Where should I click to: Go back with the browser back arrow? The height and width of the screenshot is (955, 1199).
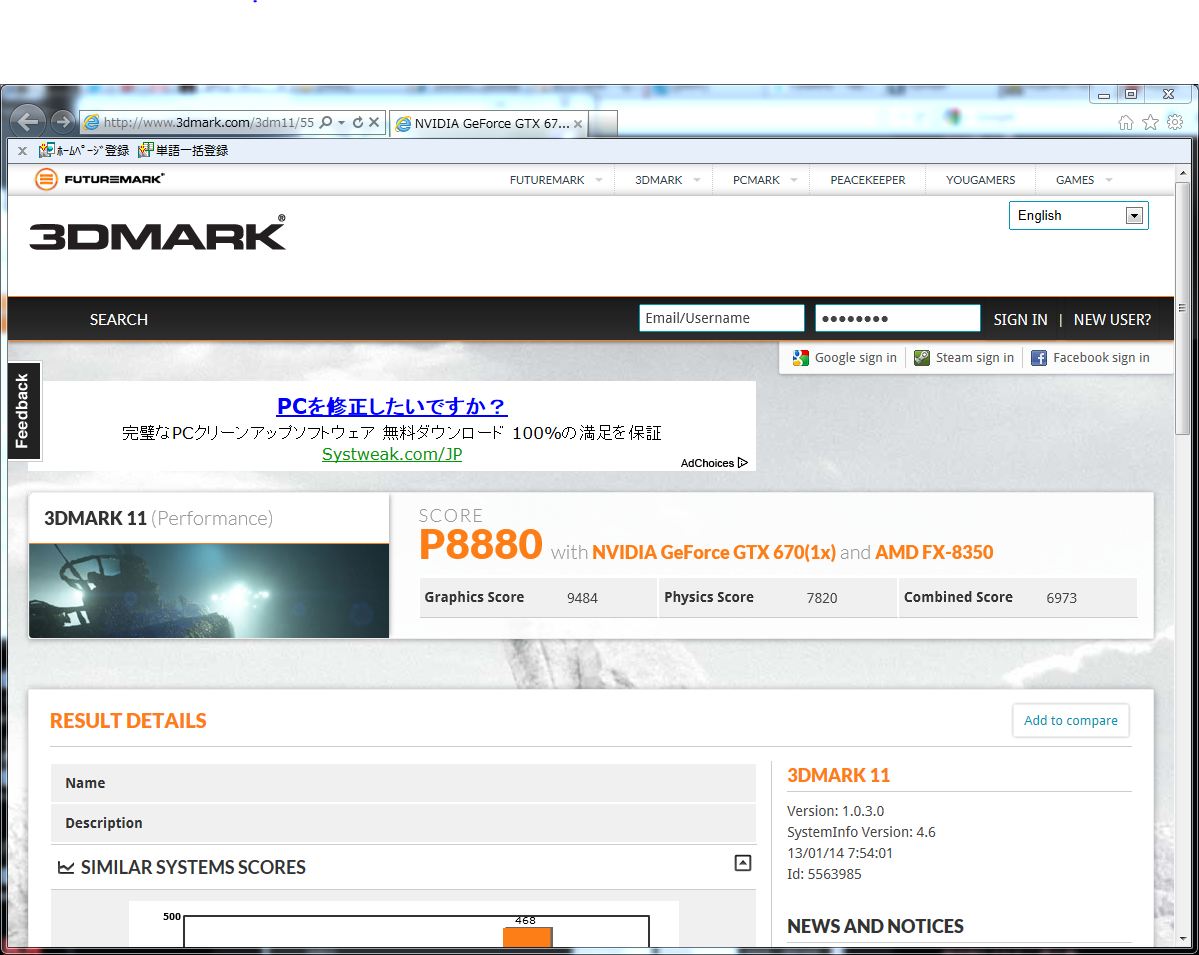point(28,121)
